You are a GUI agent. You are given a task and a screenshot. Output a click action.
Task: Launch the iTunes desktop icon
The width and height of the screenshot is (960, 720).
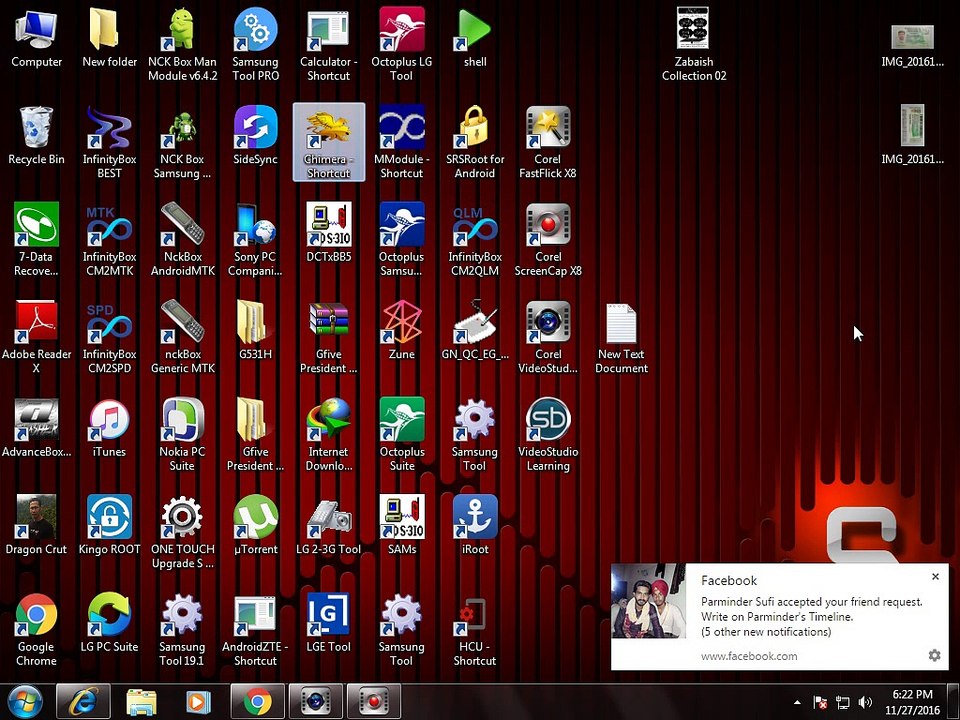(109, 421)
